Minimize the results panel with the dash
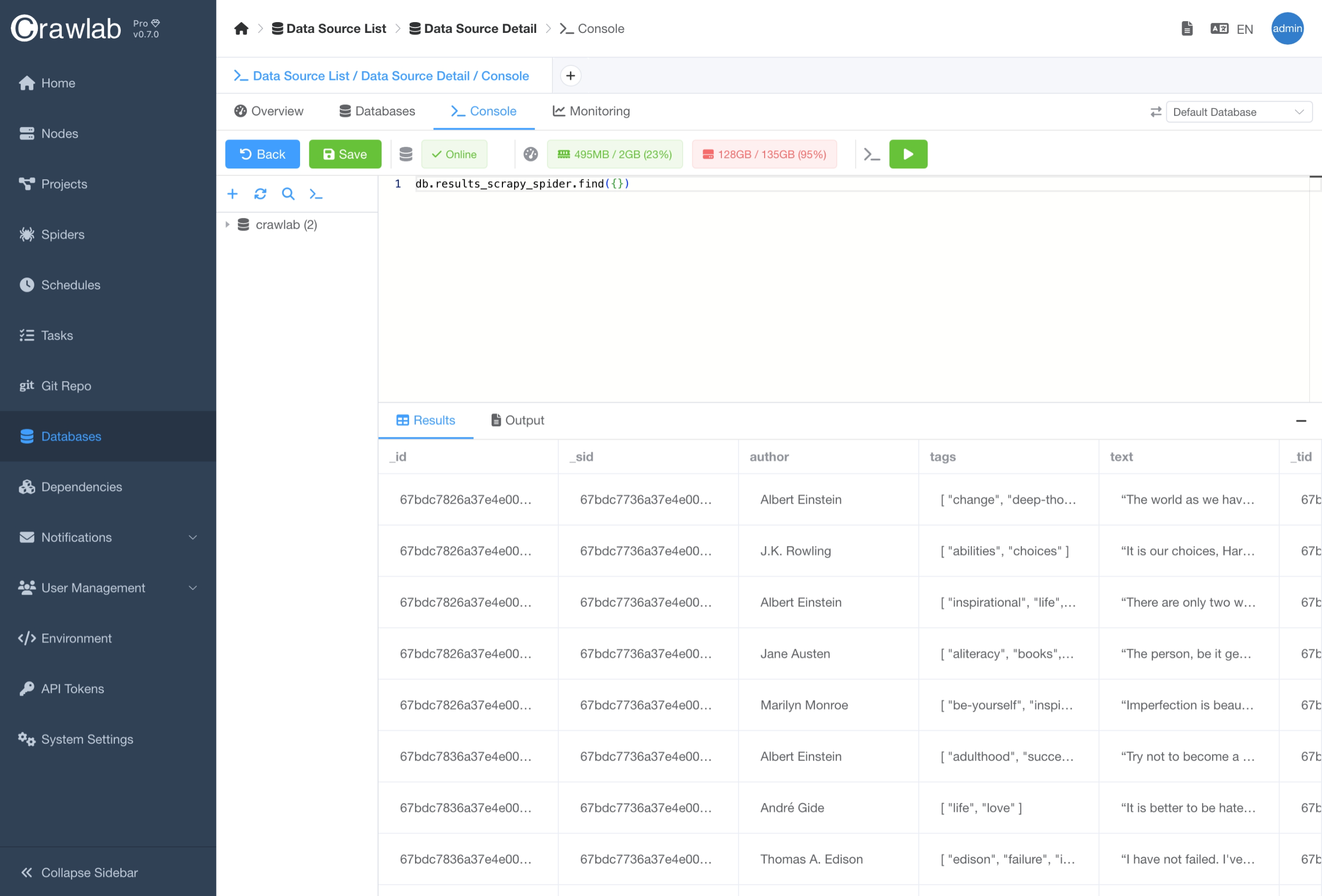The width and height of the screenshot is (1322, 896). pyautogui.click(x=1300, y=421)
